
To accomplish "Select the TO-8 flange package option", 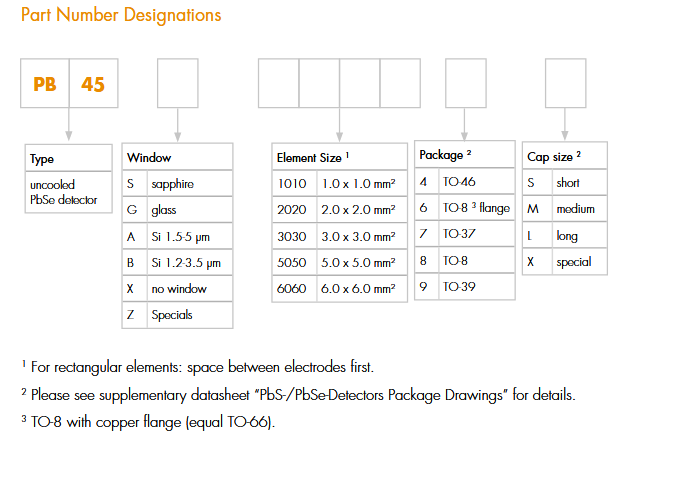I will tap(465, 208).
